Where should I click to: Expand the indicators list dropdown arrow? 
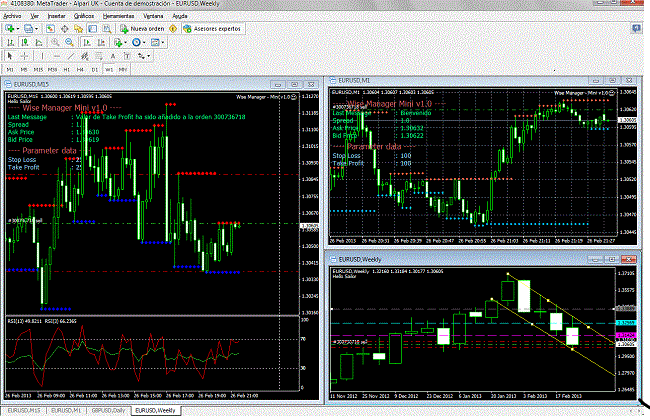(126, 42)
